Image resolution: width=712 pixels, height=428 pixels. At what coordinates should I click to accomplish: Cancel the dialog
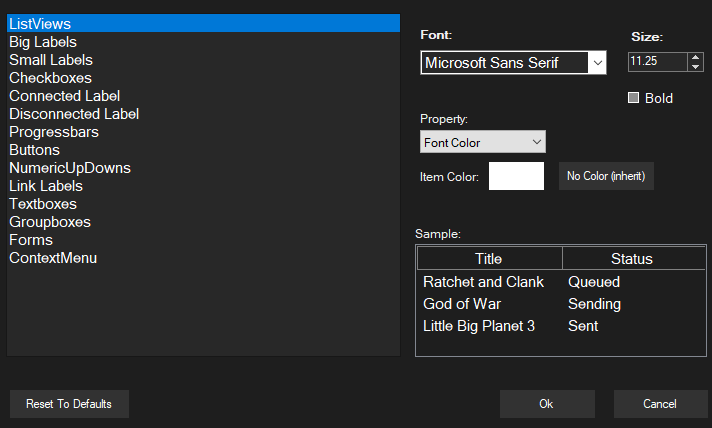click(660, 404)
